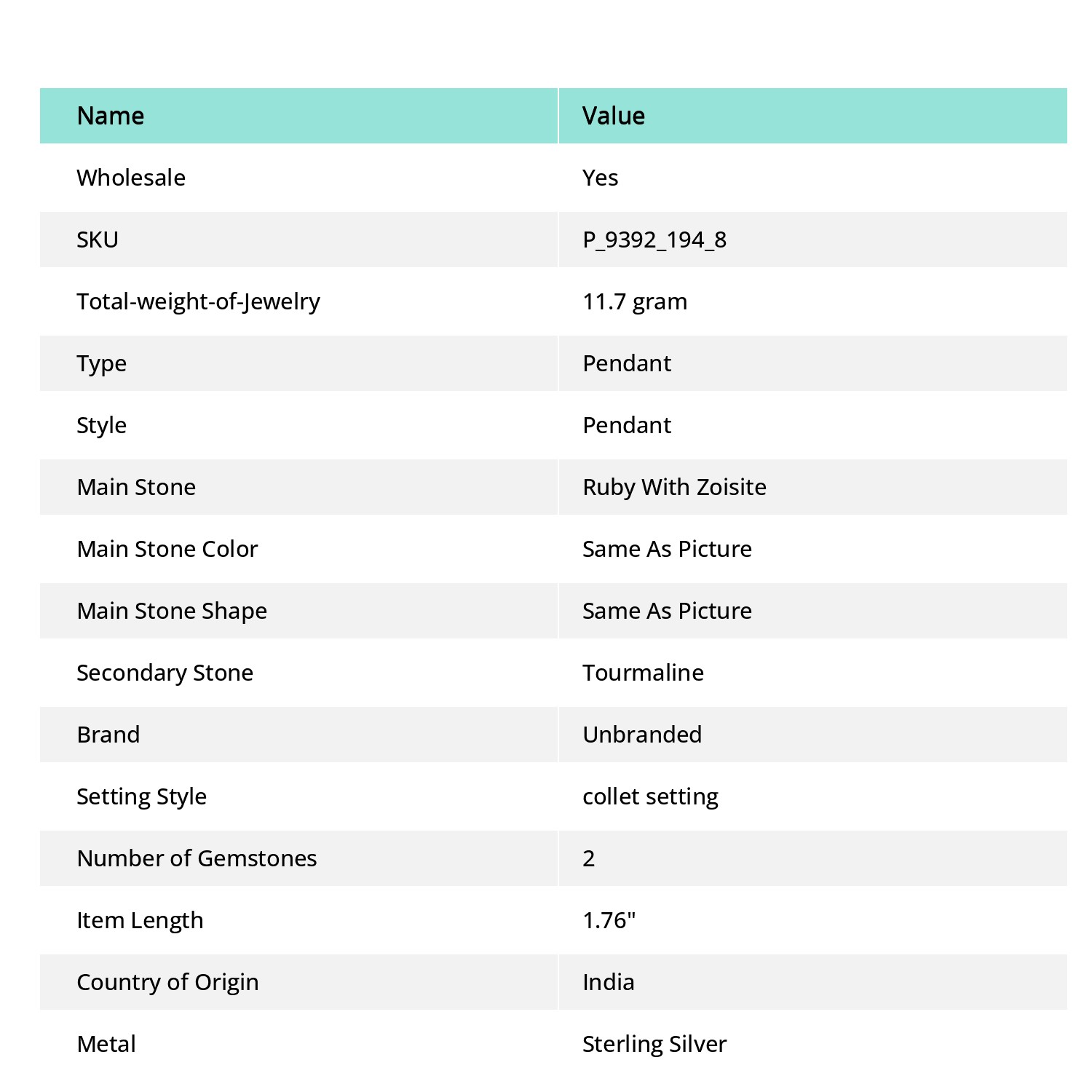1092x1092 pixels.
Task: Click the 11.7 gram weight value
Action: click(x=635, y=302)
